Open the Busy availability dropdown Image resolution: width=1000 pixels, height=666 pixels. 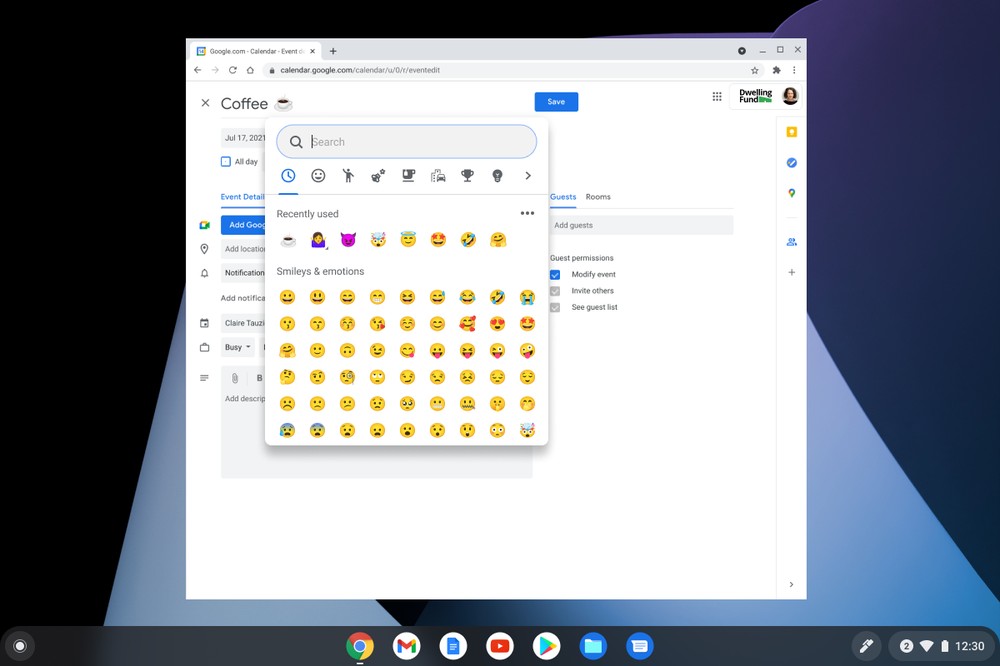tap(237, 347)
